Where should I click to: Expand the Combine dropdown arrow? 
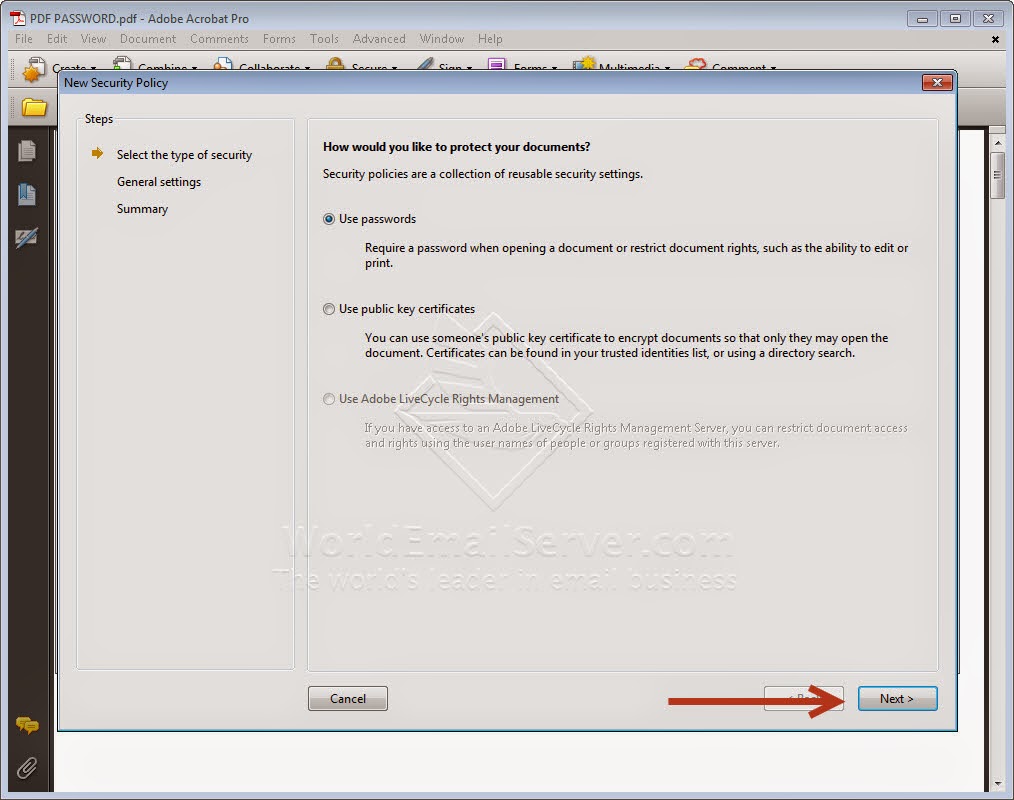(194, 68)
